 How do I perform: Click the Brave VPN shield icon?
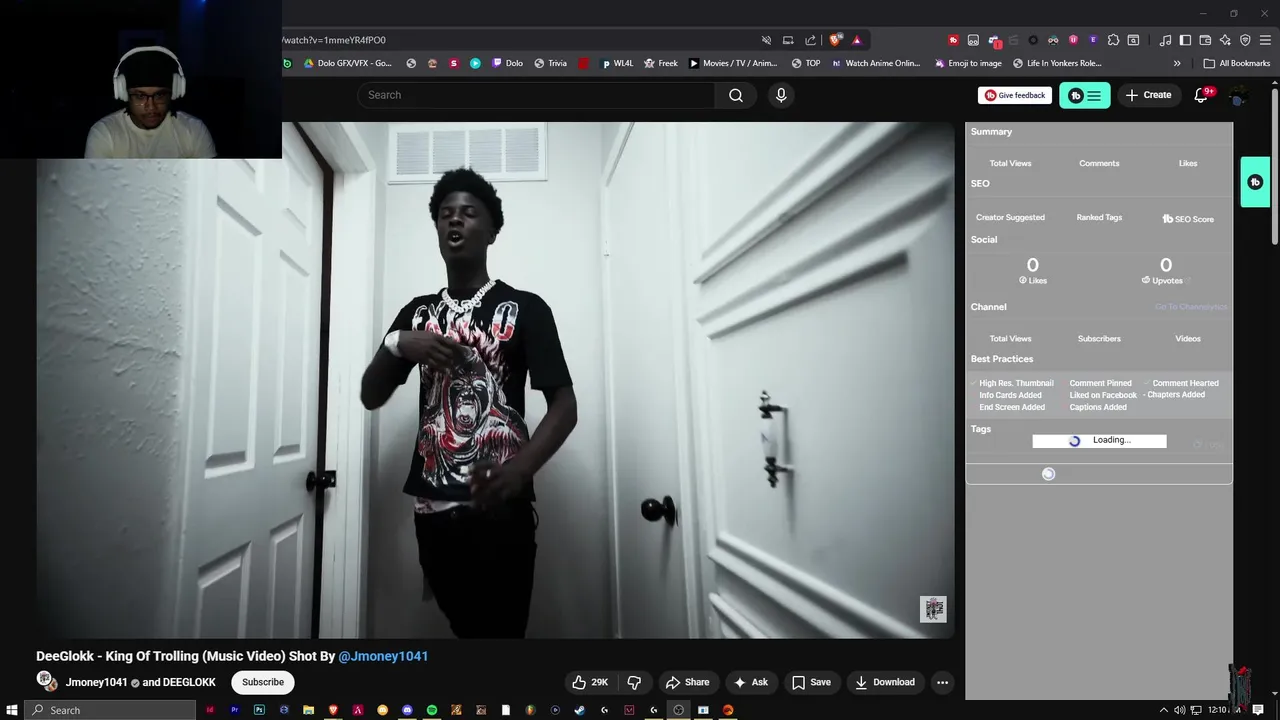(x=1245, y=40)
